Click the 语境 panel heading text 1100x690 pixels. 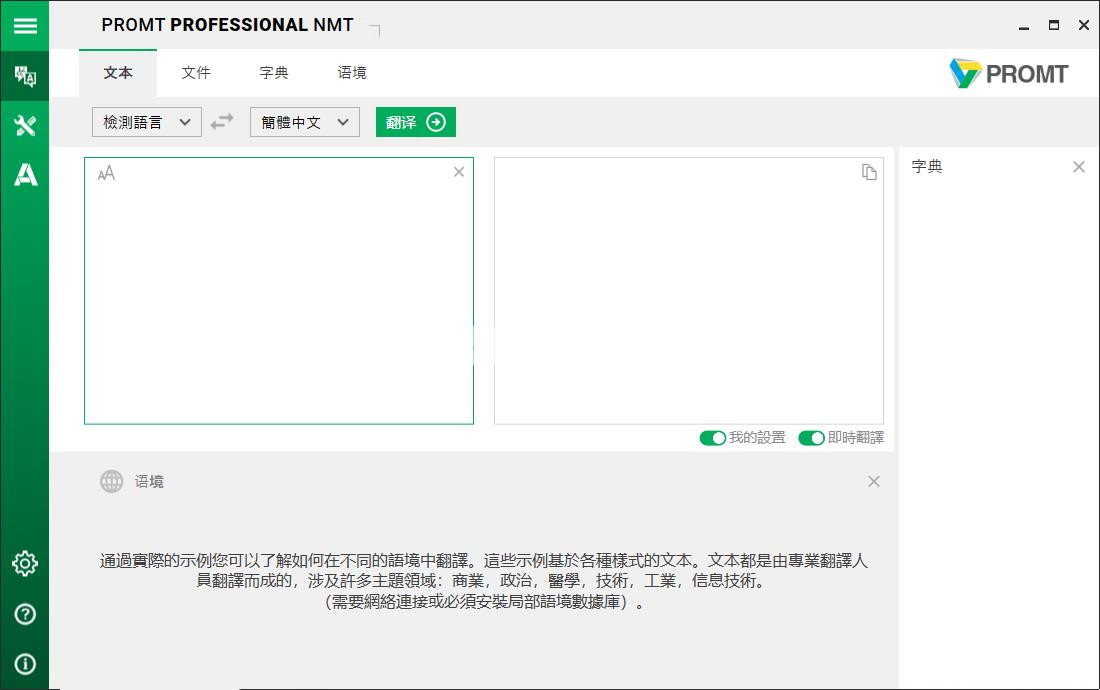(x=149, y=482)
